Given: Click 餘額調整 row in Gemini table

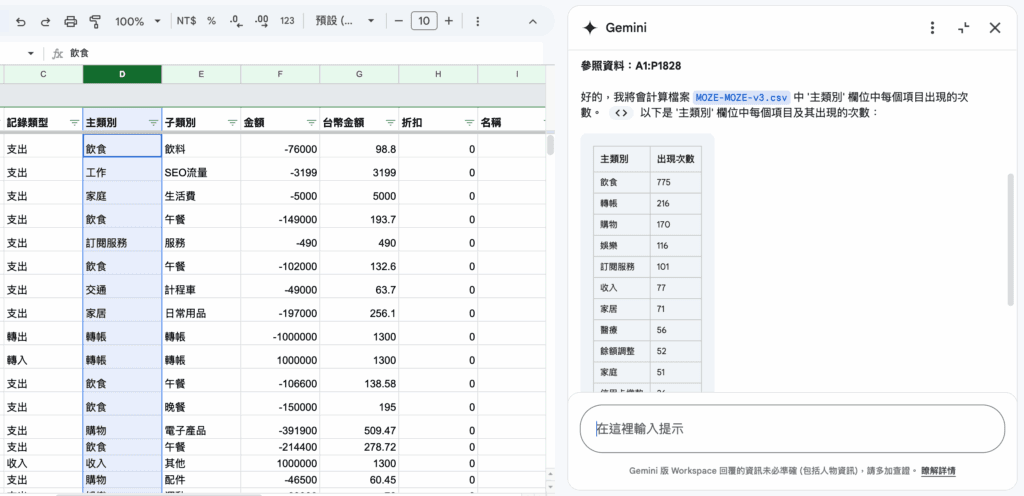Looking at the screenshot, I should click(x=647, y=351).
